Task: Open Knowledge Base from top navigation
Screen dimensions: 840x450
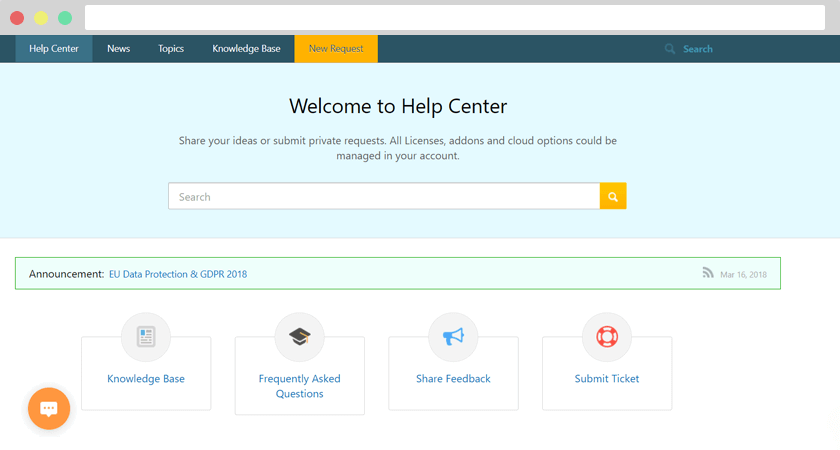Action: [246, 49]
